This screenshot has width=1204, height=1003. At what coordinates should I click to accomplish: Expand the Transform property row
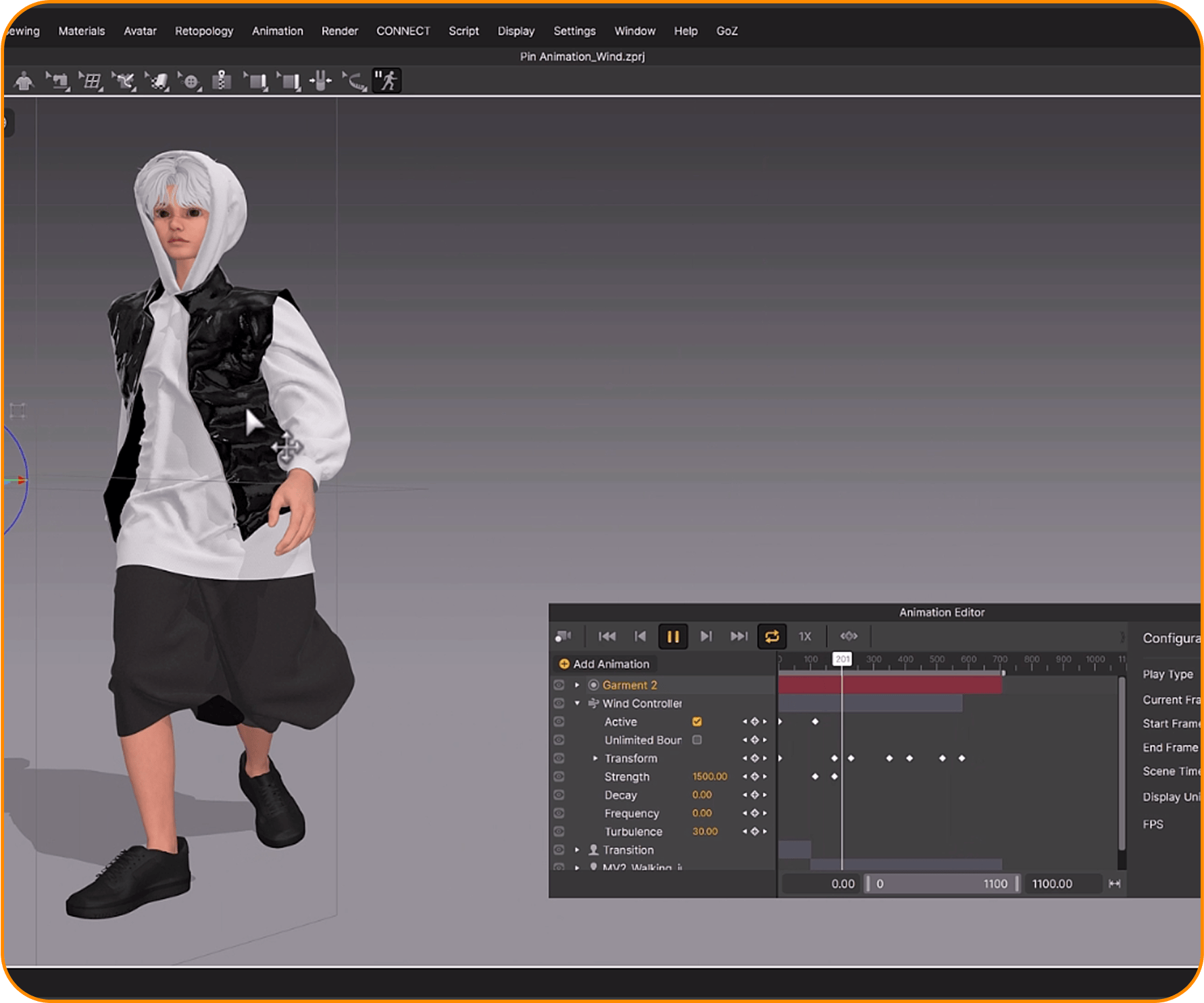595,758
